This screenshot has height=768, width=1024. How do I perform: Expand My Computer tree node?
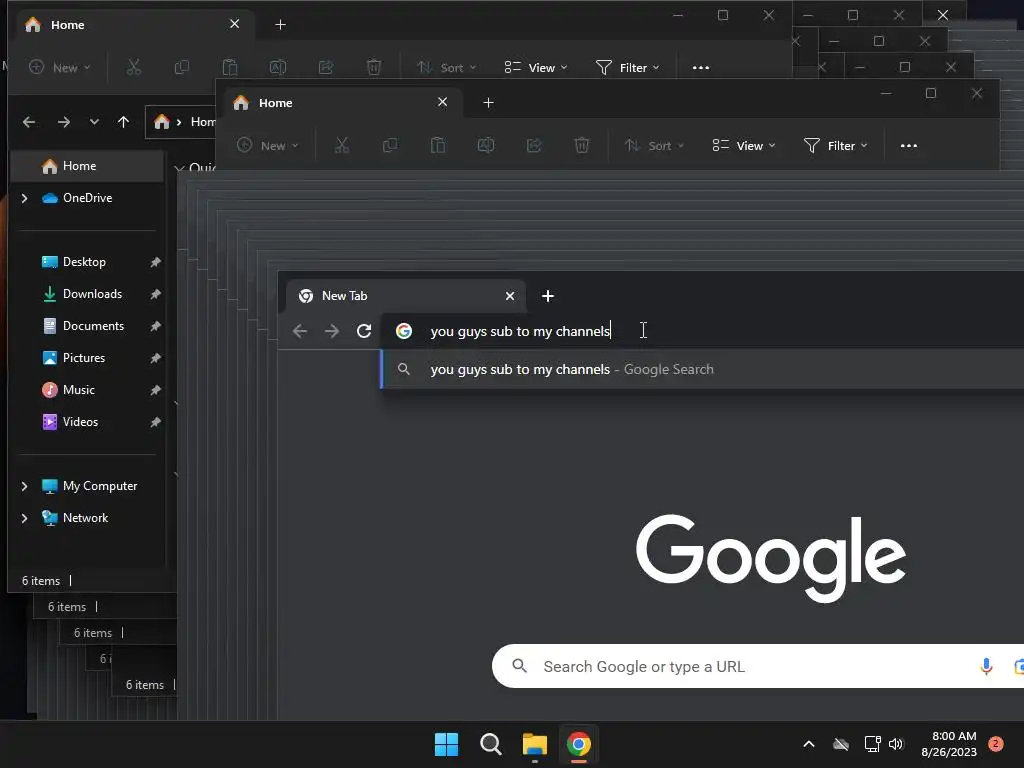click(x=24, y=486)
